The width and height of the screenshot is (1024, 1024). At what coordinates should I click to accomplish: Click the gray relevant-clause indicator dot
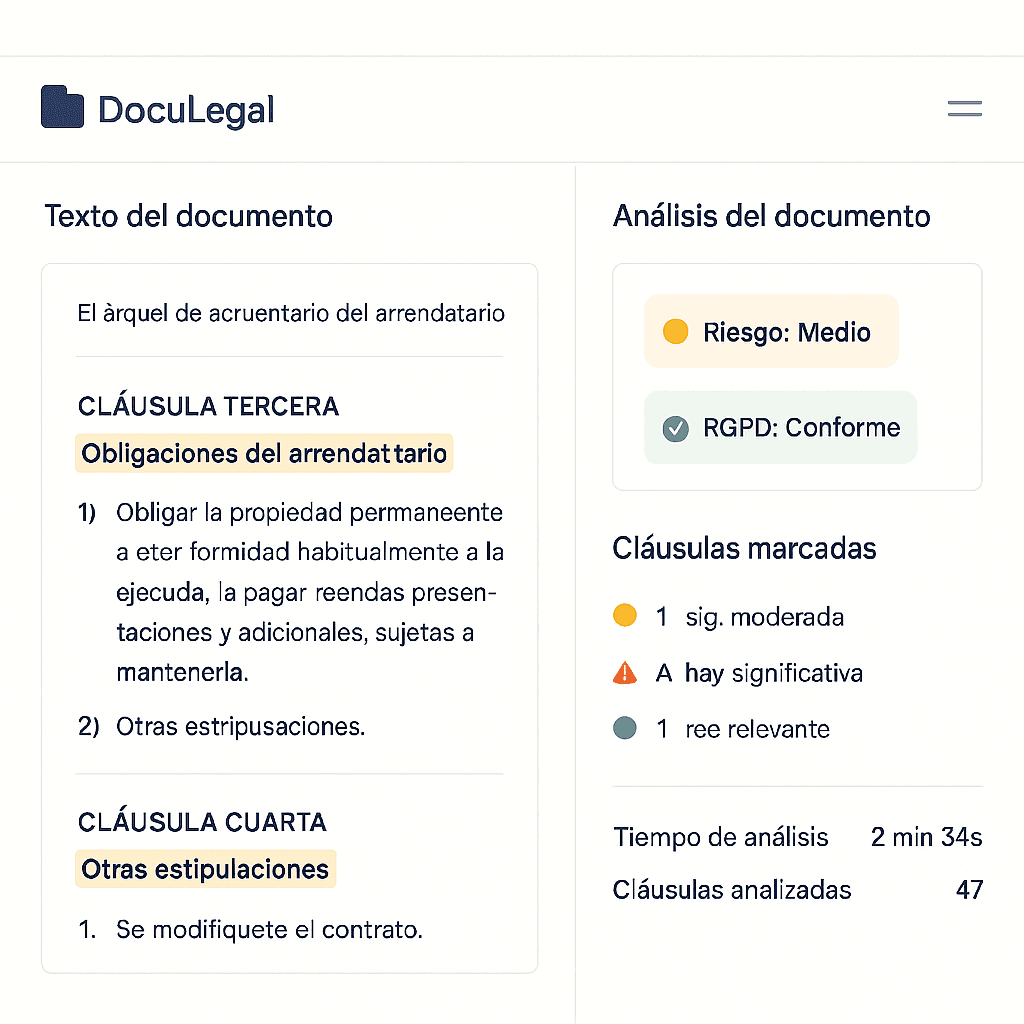coord(625,728)
